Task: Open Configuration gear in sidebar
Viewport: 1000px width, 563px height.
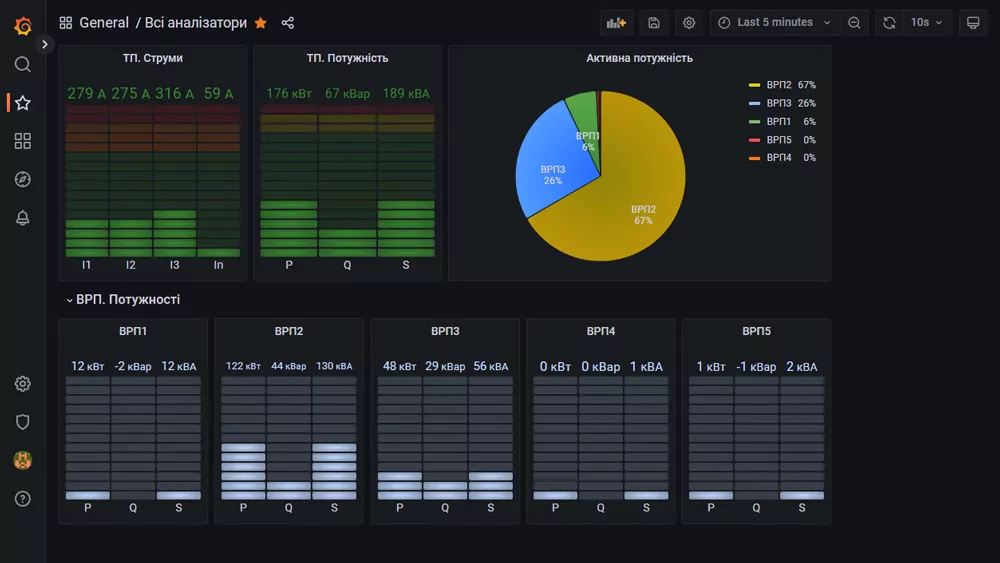Action: click(23, 384)
